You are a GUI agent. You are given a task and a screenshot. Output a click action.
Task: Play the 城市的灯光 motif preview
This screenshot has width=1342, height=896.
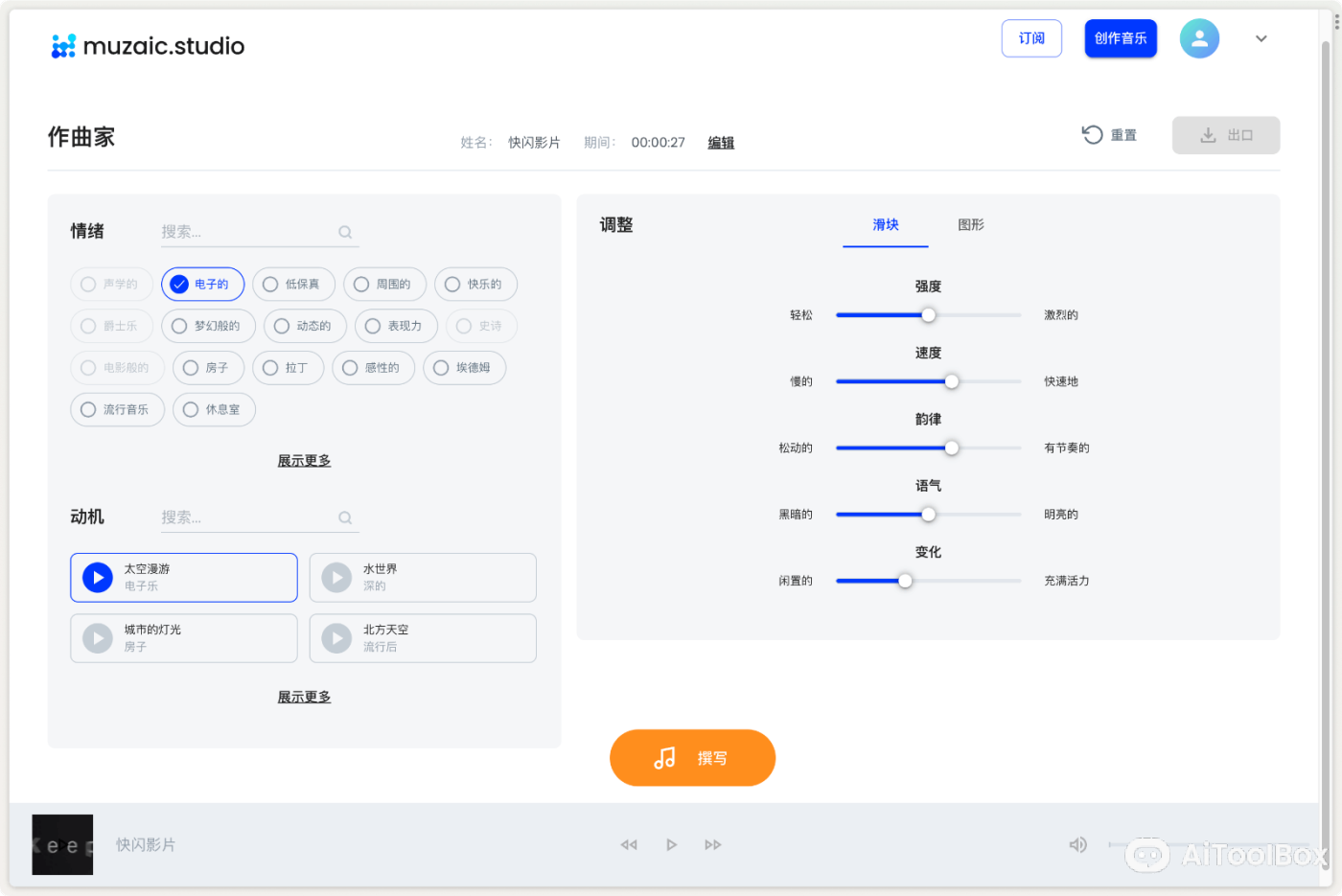pos(97,638)
